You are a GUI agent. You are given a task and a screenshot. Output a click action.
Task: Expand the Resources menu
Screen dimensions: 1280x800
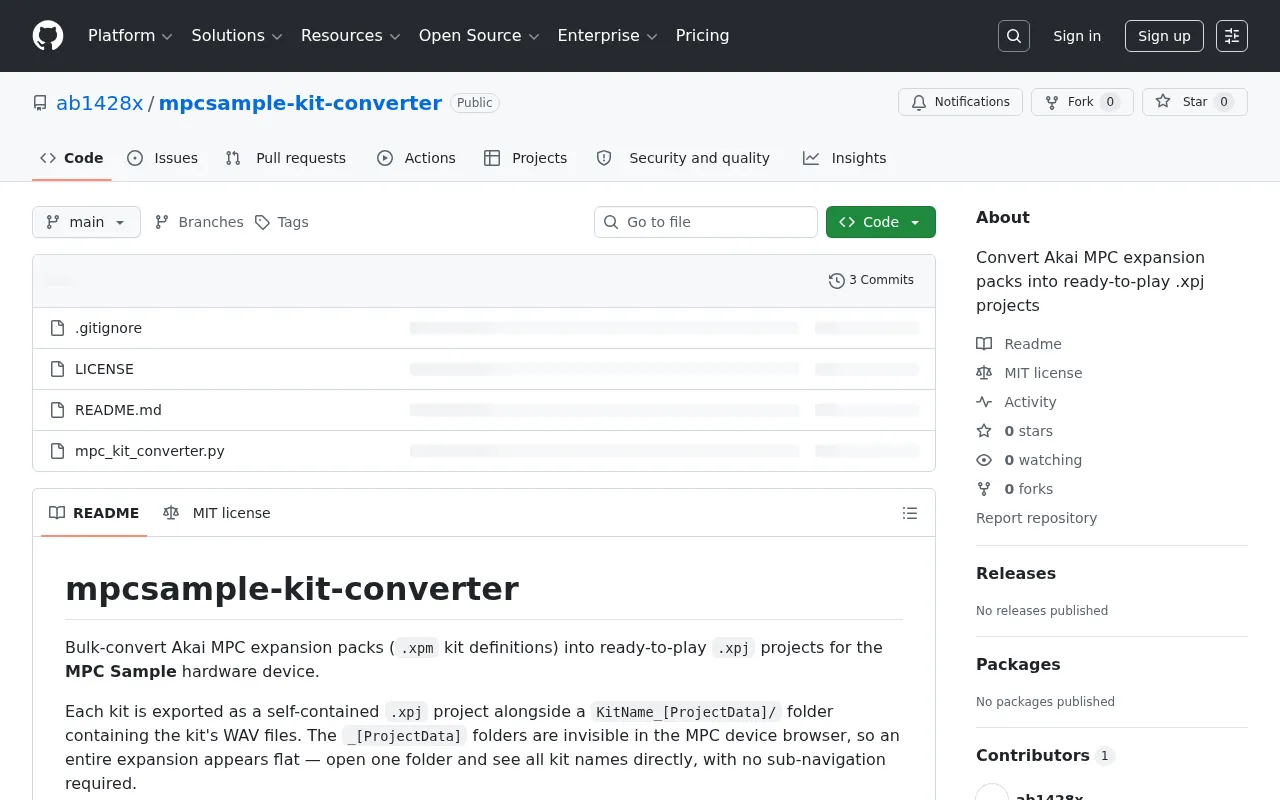pos(350,36)
